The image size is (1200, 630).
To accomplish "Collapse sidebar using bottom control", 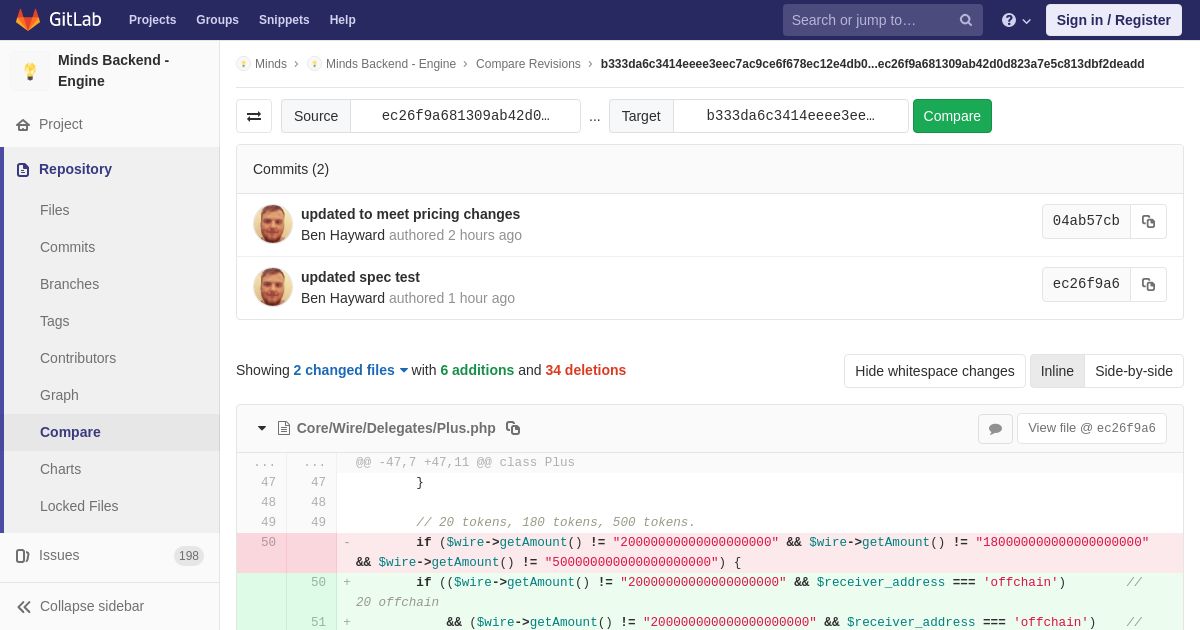I will (80, 606).
